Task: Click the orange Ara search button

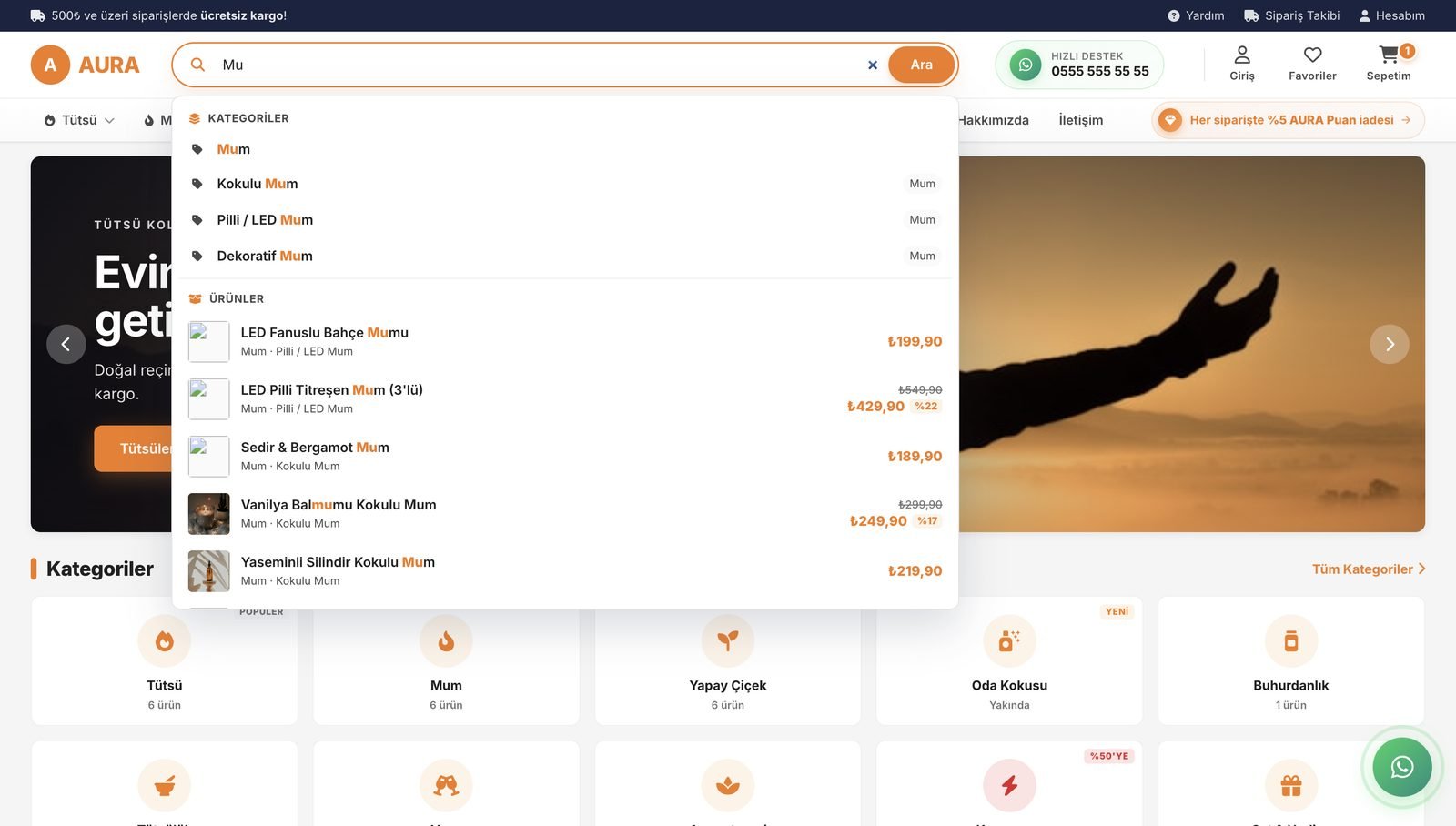Action: (x=921, y=65)
